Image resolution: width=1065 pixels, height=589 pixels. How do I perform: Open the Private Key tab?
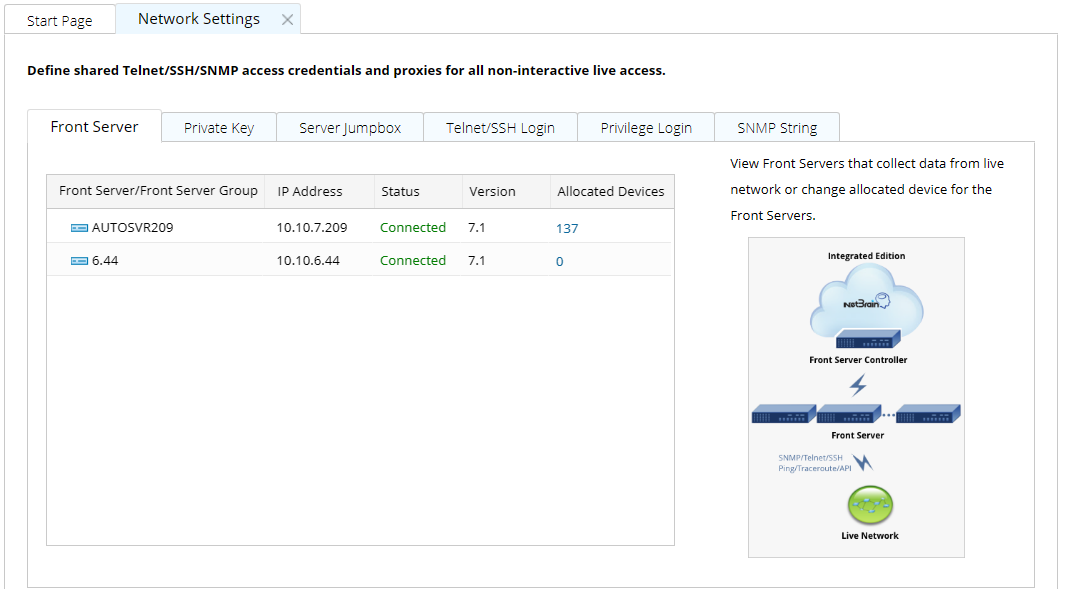pyautogui.click(x=218, y=128)
